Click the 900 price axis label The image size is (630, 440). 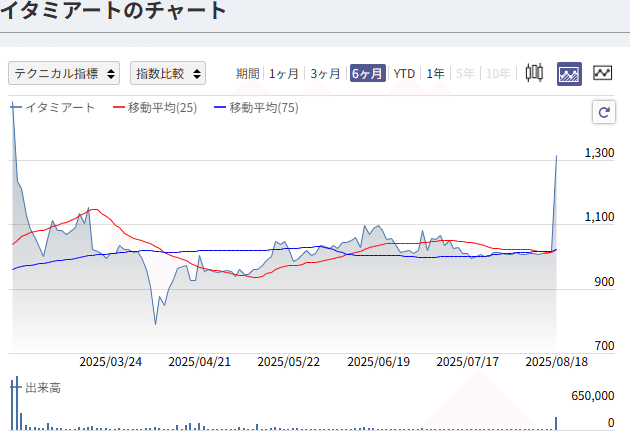click(604, 282)
